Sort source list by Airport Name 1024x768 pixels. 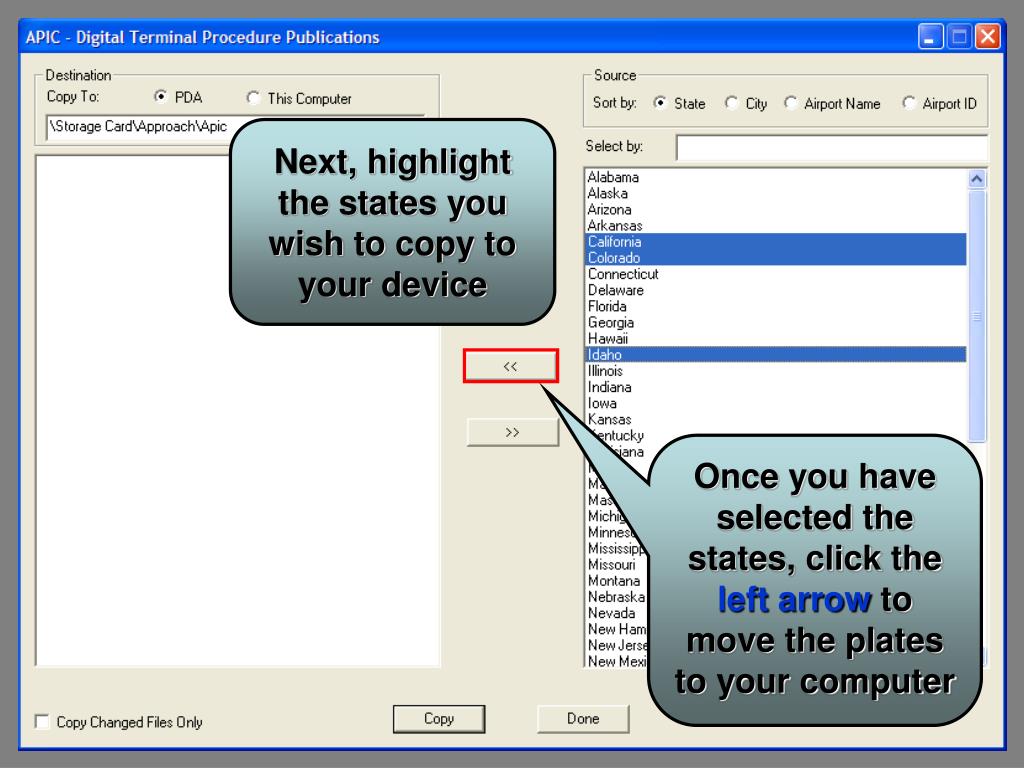point(790,103)
